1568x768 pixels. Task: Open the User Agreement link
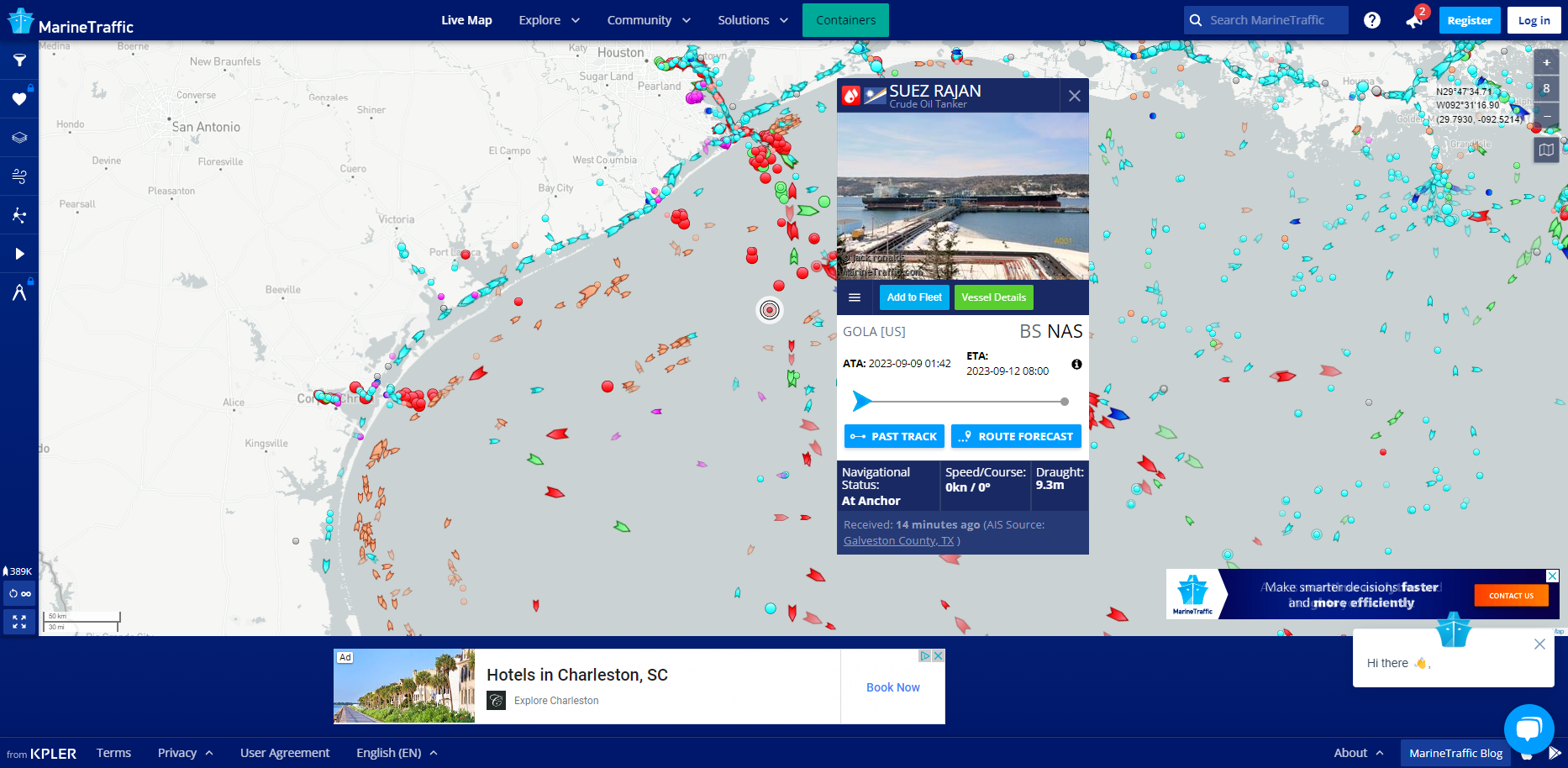pyautogui.click(x=285, y=753)
